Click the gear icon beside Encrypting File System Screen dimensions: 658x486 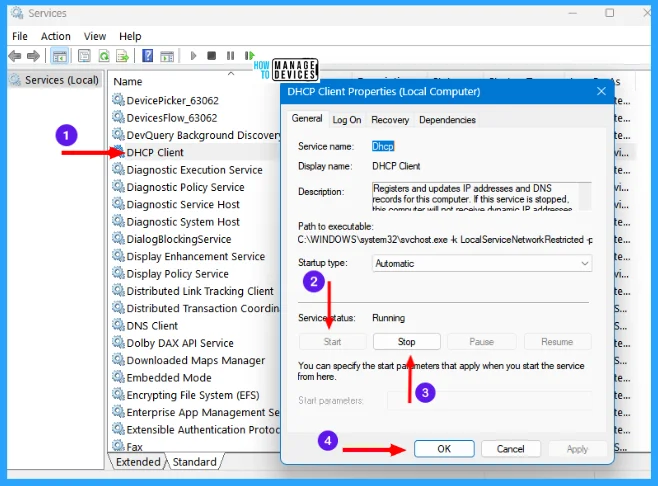[118, 395]
